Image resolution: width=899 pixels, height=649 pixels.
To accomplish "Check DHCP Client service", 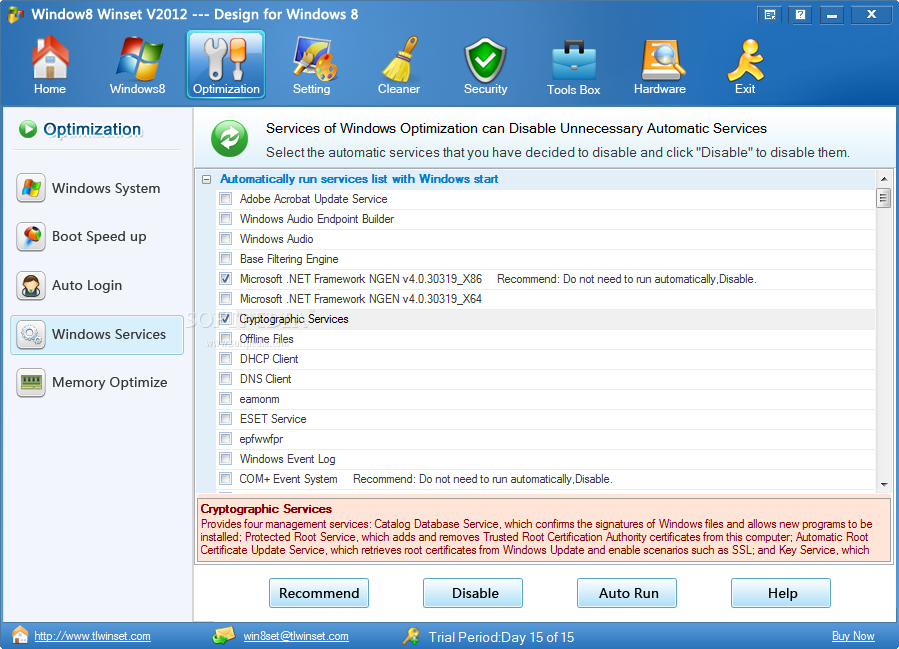I will click(x=226, y=359).
